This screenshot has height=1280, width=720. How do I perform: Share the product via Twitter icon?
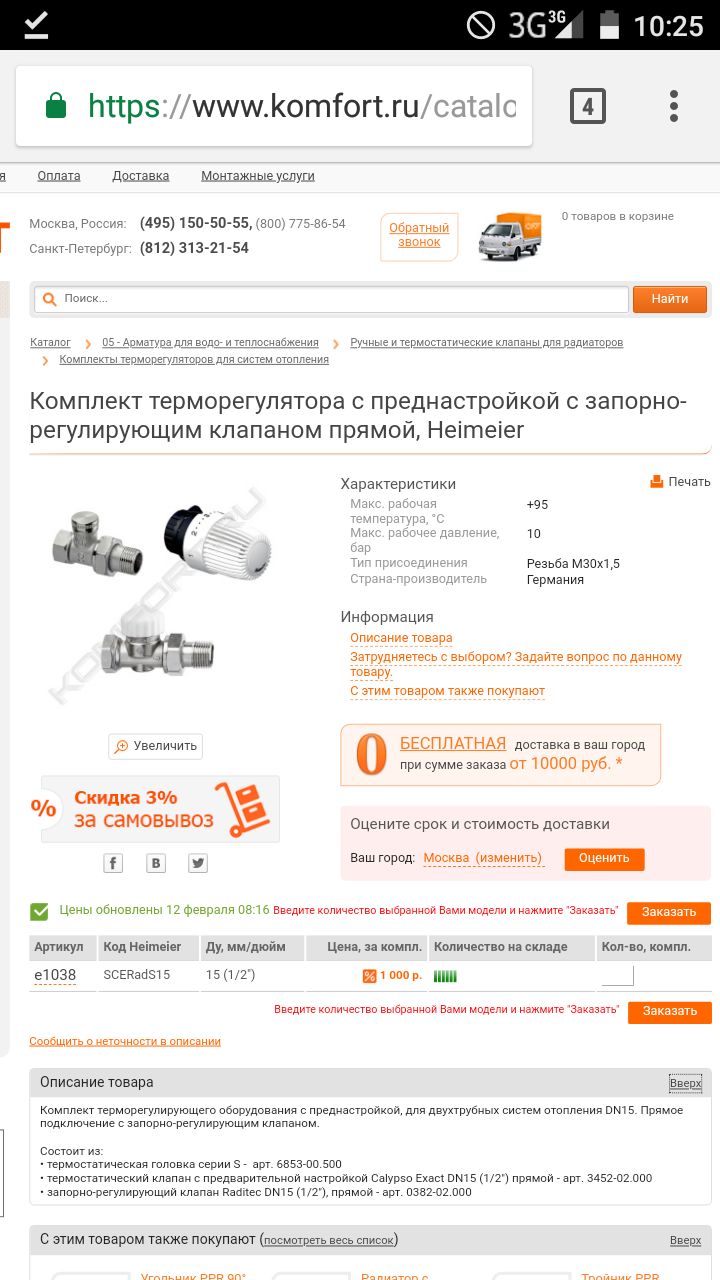[x=198, y=863]
